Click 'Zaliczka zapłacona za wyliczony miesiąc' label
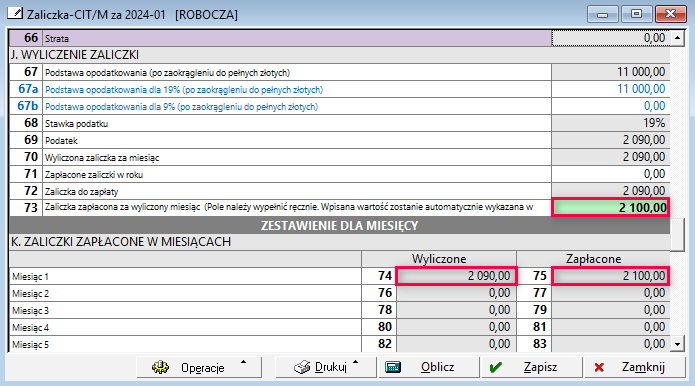 (x=122, y=207)
